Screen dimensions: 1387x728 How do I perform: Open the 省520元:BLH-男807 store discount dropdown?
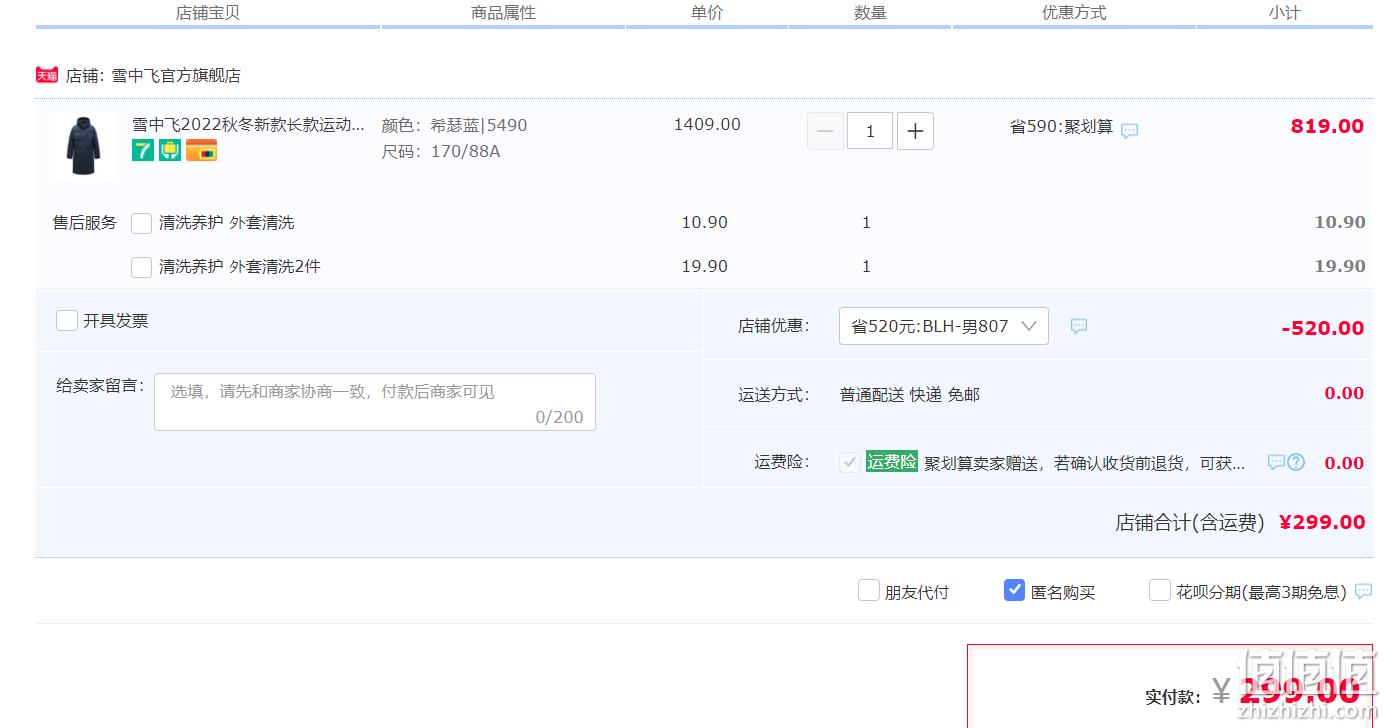pos(944,326)
